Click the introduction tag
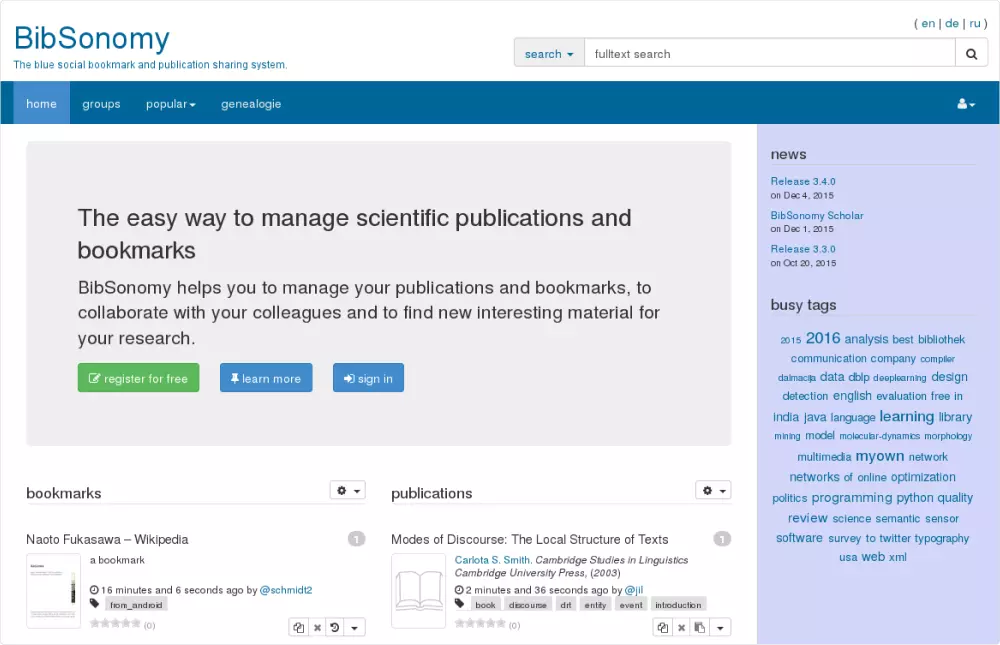Viewport: 1000px width, 645px height. [x=678, y=605]
